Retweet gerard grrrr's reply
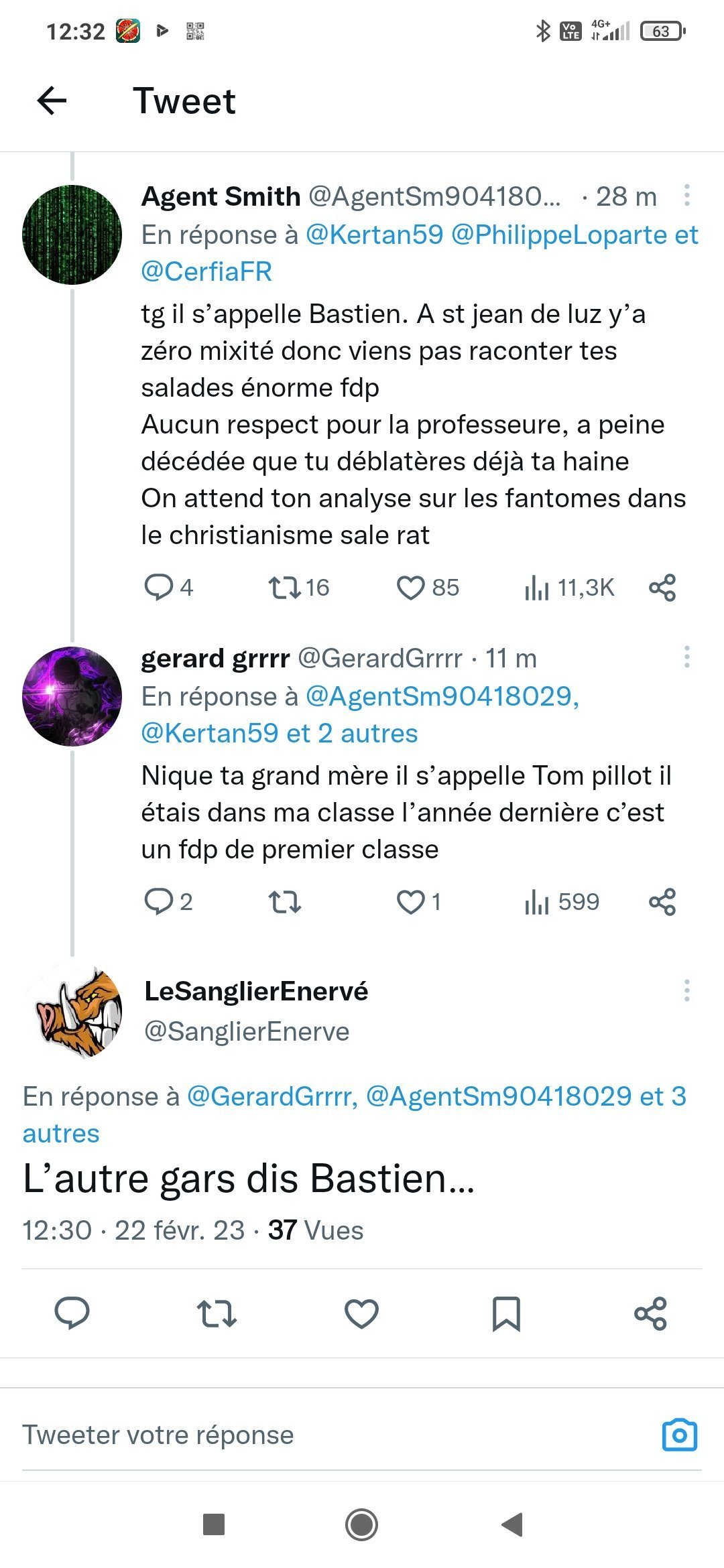The width and height of the screenshot is (724, 1568). point(284,902)
